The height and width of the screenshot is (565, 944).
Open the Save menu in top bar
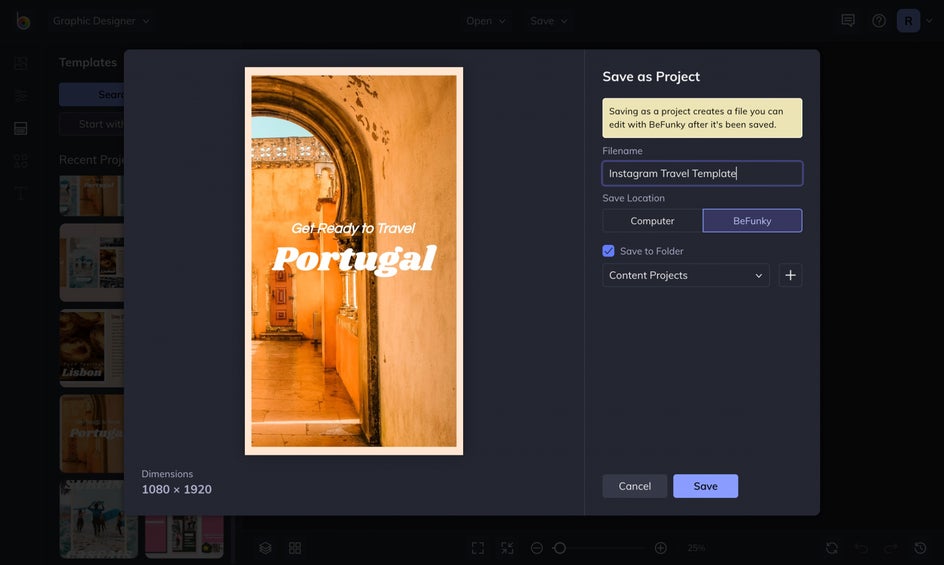pos(549,21)
